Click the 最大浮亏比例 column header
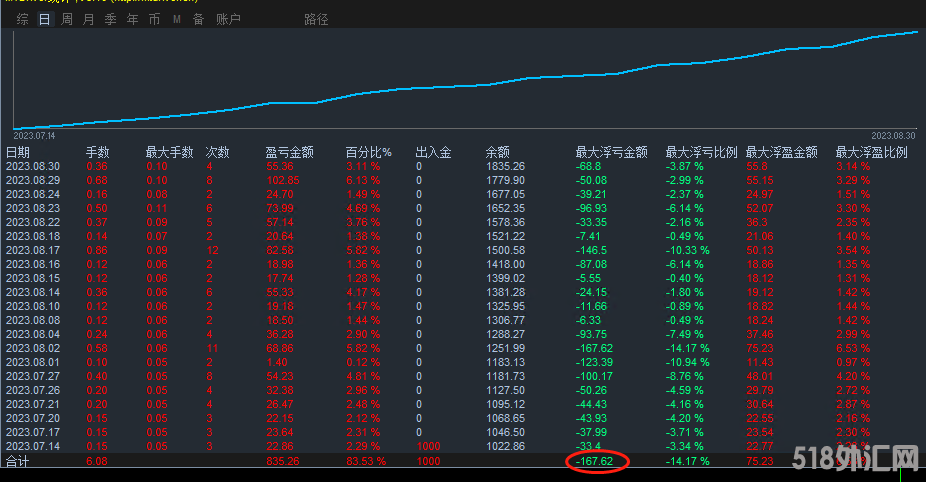 (x=702, y=152)
